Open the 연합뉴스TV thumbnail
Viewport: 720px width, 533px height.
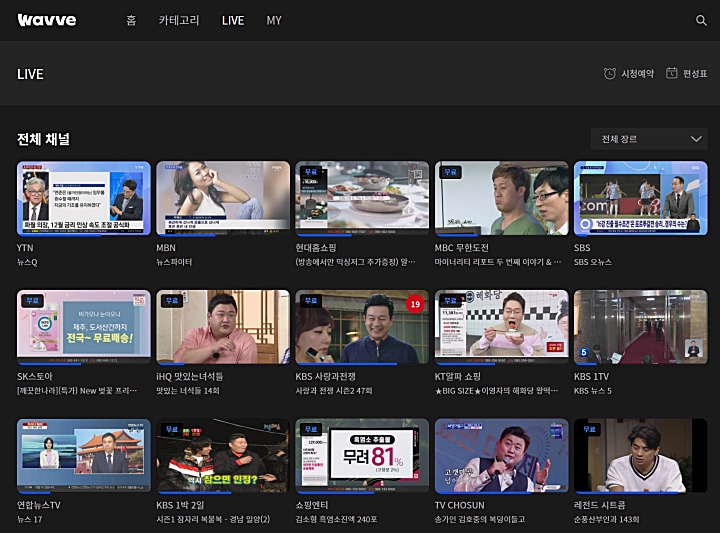coord(84,456)
